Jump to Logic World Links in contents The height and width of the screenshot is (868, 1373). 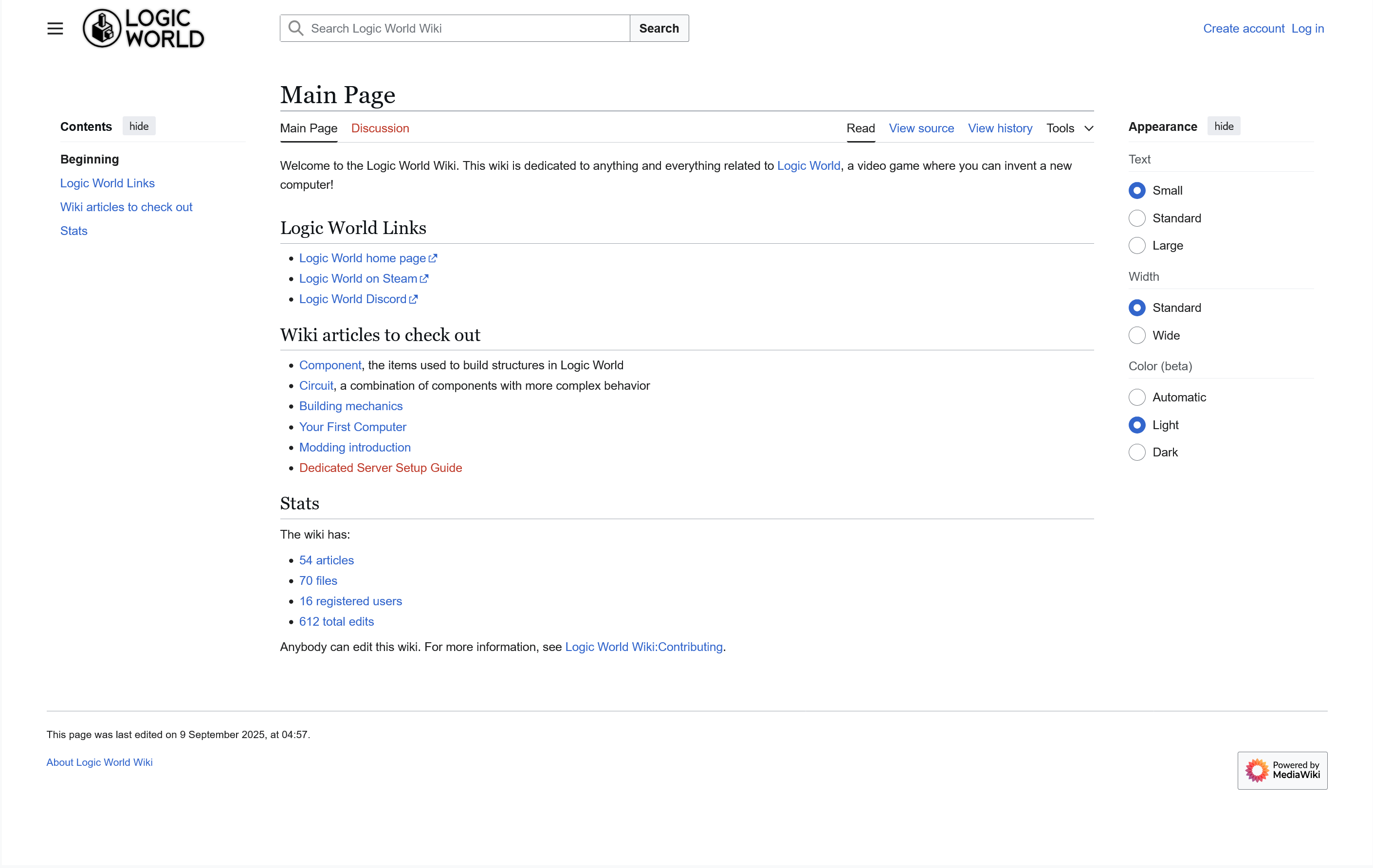click(107, 183)
